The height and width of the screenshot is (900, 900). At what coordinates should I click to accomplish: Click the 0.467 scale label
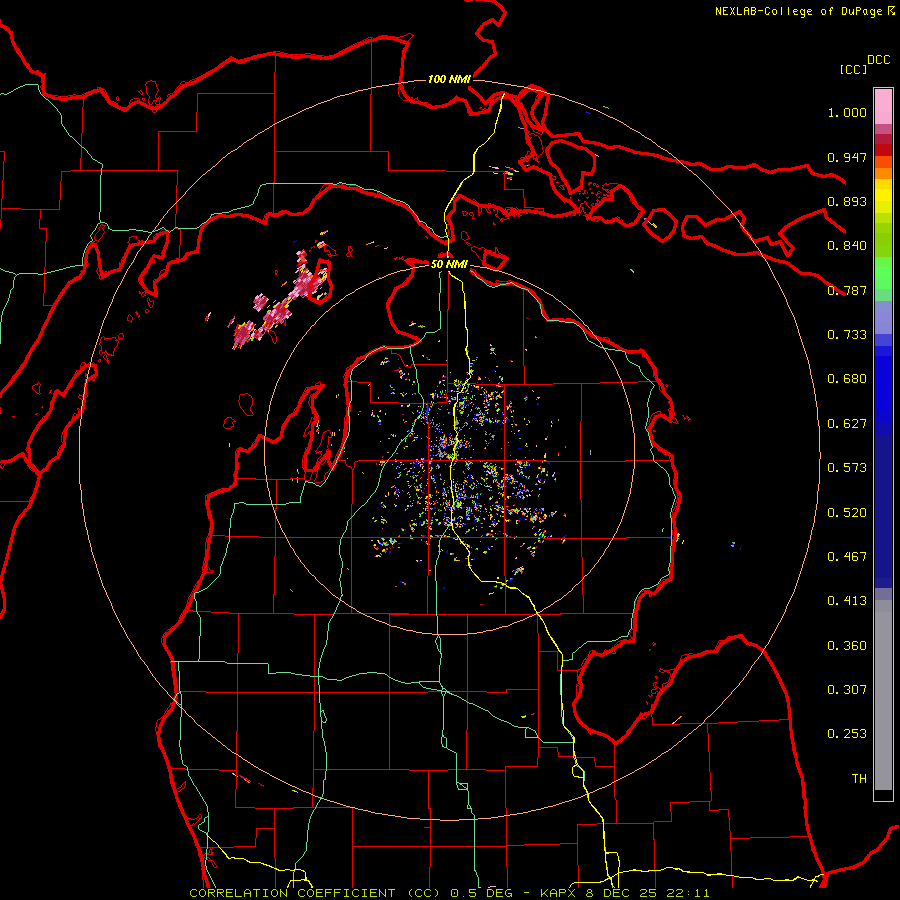[x=847, y=557]
